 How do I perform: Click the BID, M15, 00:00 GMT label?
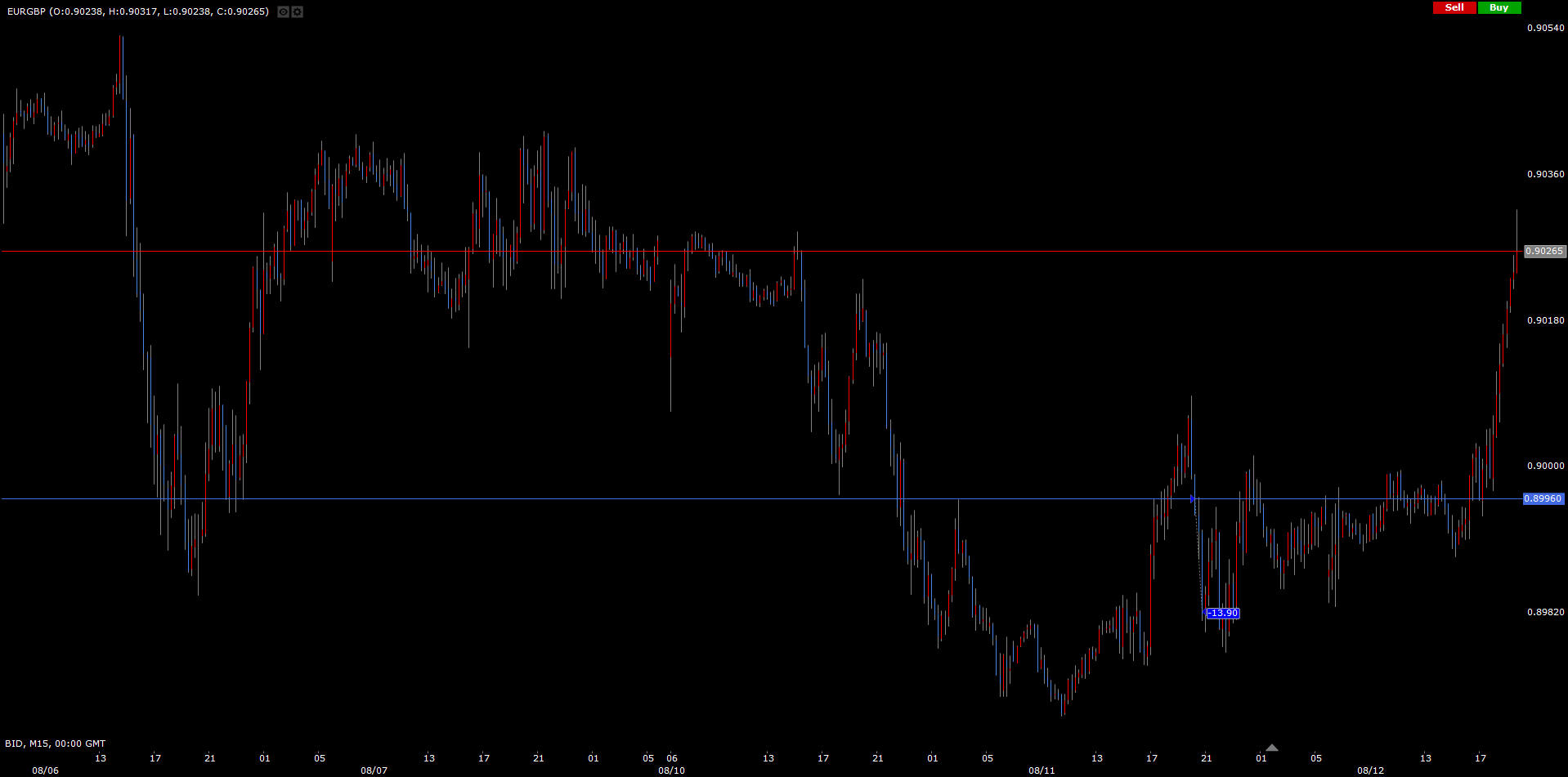tap(56, 744)
